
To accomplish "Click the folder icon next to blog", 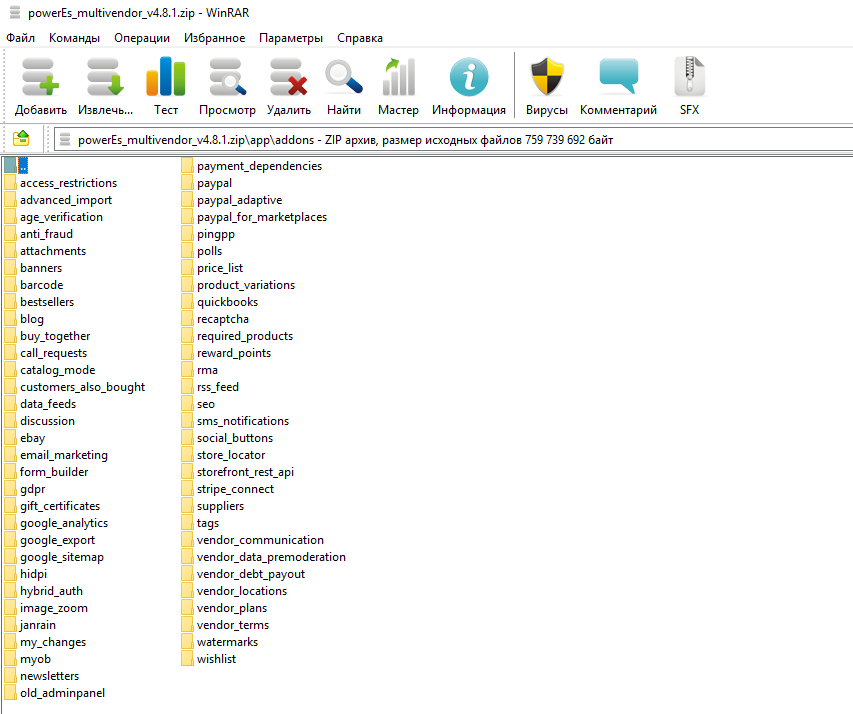I will tap(10, 319).
